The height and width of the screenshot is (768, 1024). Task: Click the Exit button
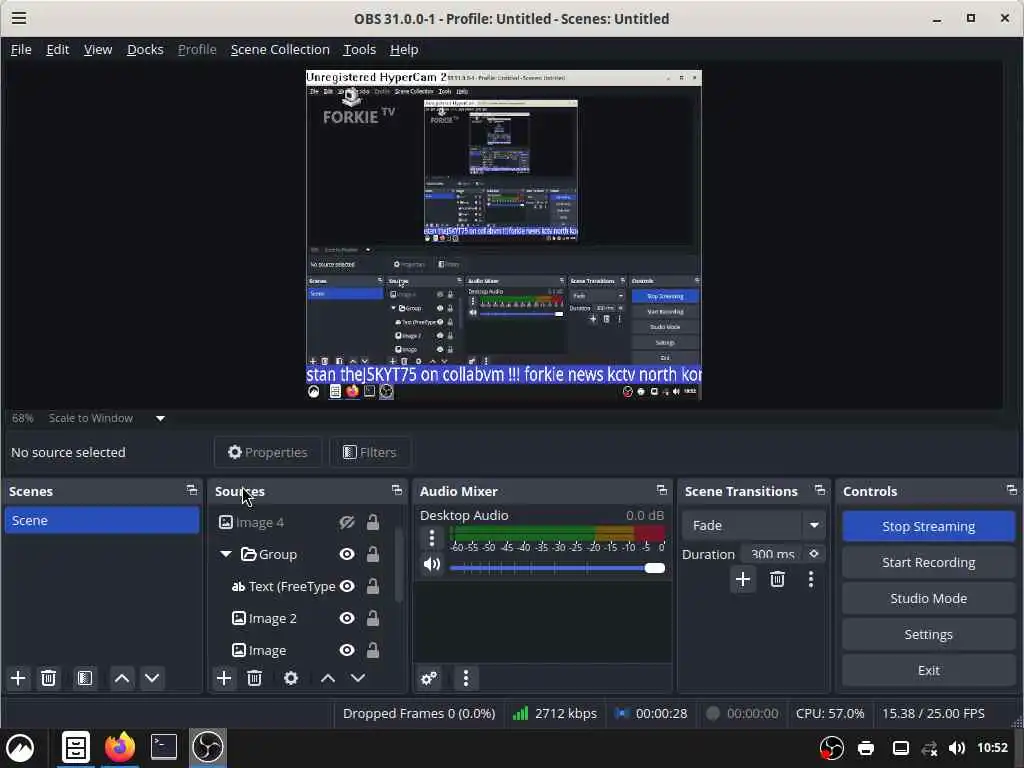pyautogui.click(x=929, y=670)
